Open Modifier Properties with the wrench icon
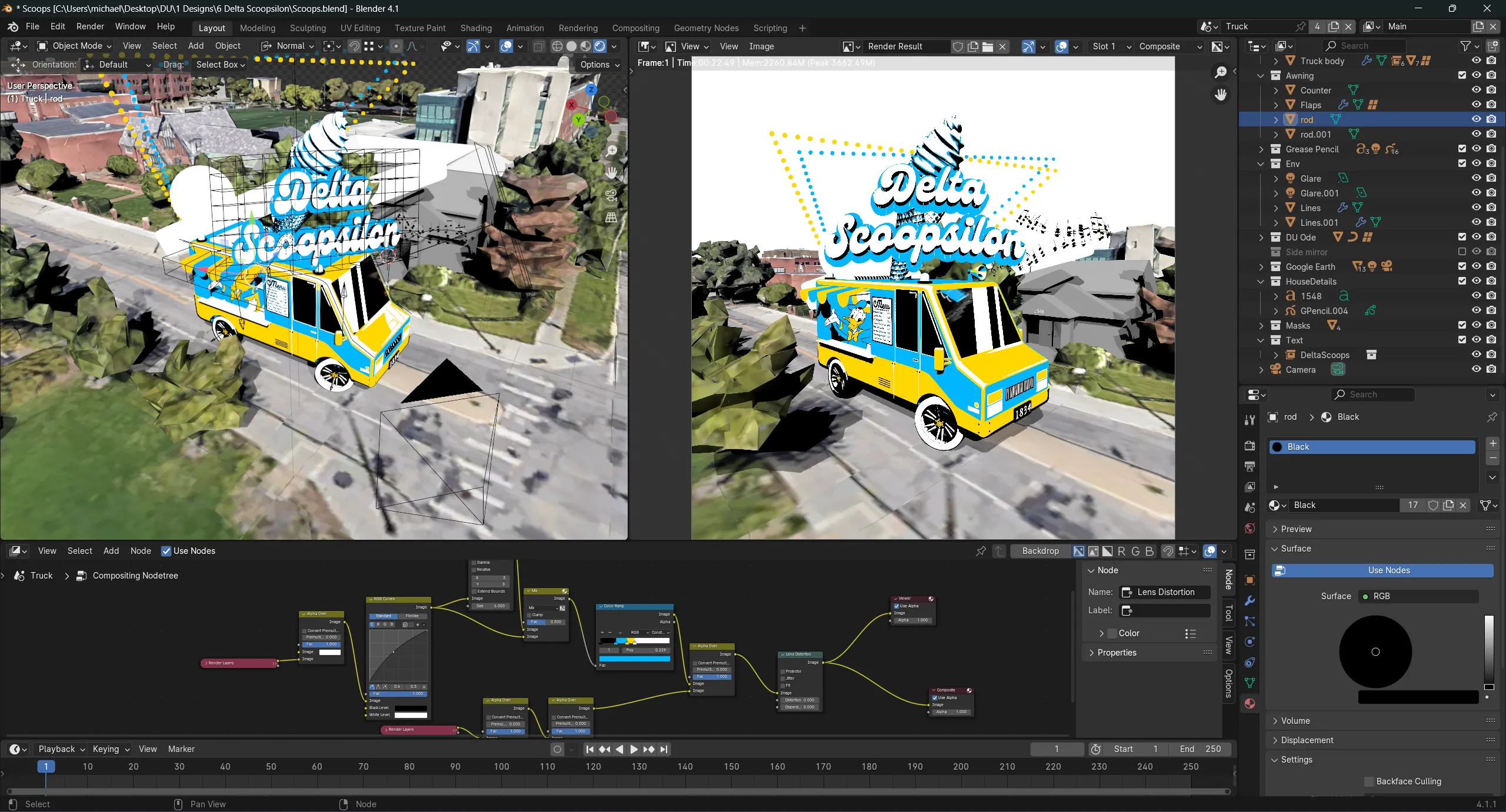Viewport: 1506px width, 812px height. click(x=1251, y=601)
